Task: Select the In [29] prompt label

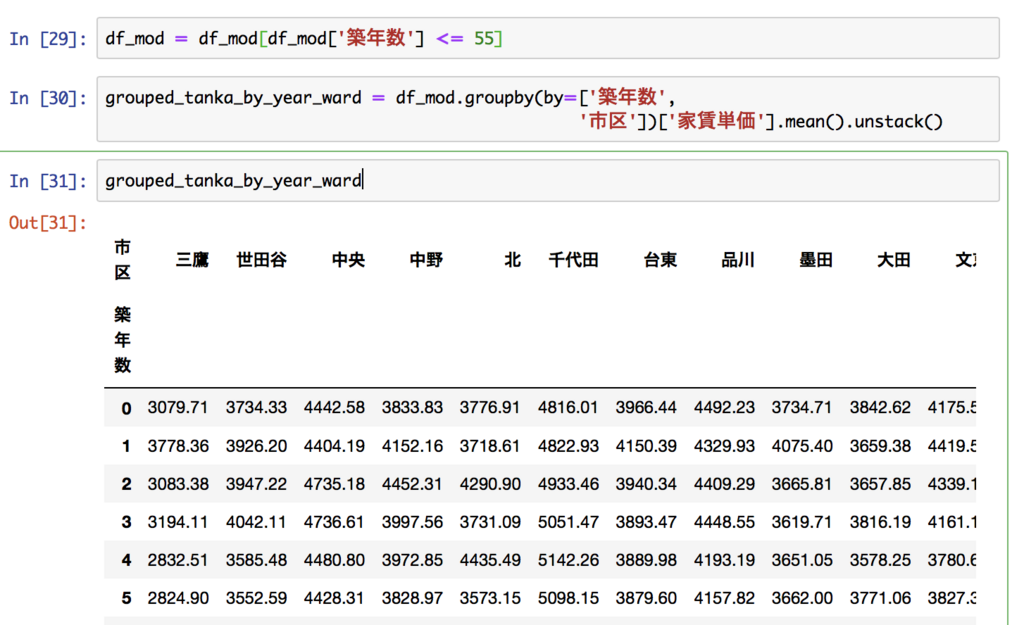Action: [x=48, y=39]
